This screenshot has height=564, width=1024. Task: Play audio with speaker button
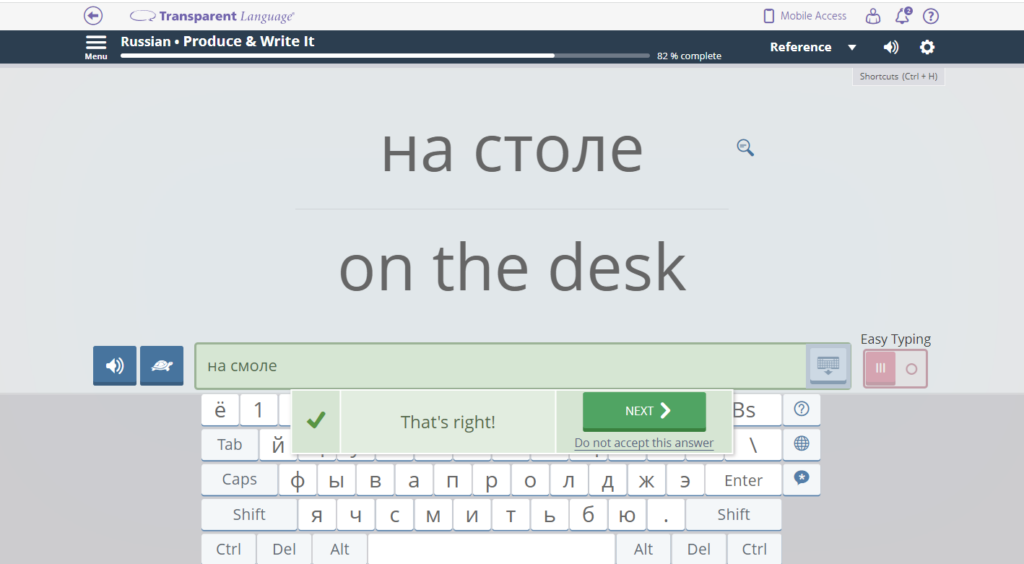115,366
